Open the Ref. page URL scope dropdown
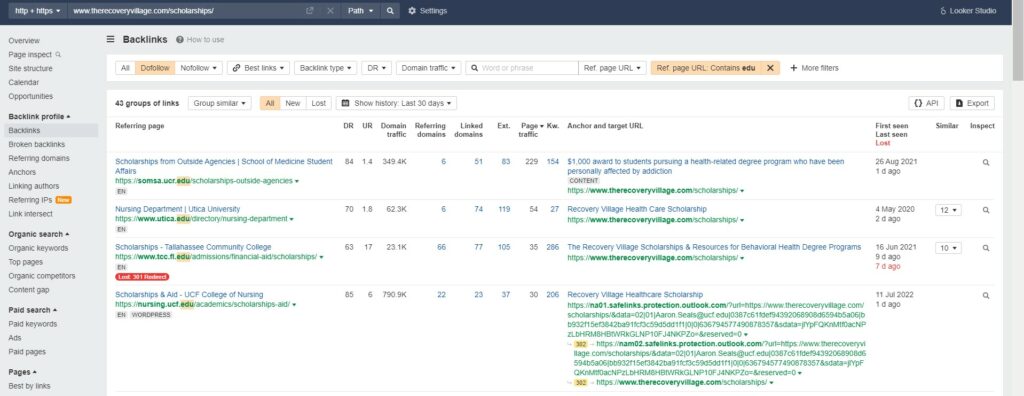1024x396 pixels. pyautogui.click(x=612, y=68)
